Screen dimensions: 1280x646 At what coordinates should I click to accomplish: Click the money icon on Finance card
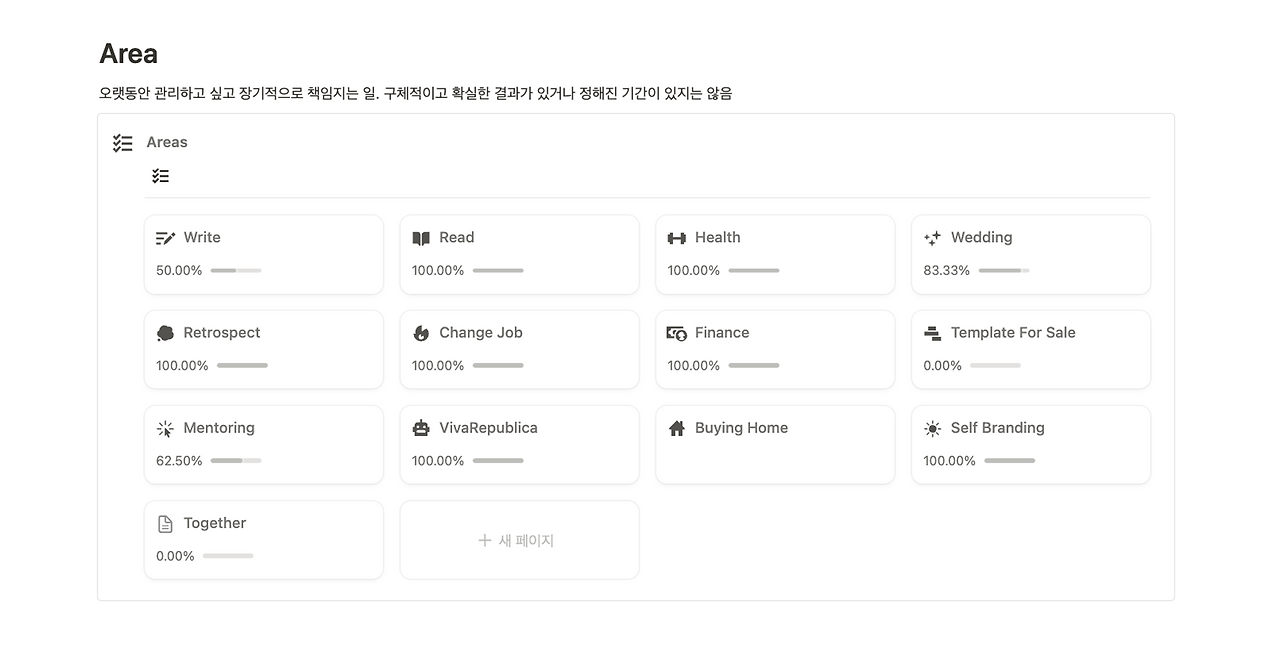coord(677,333)
